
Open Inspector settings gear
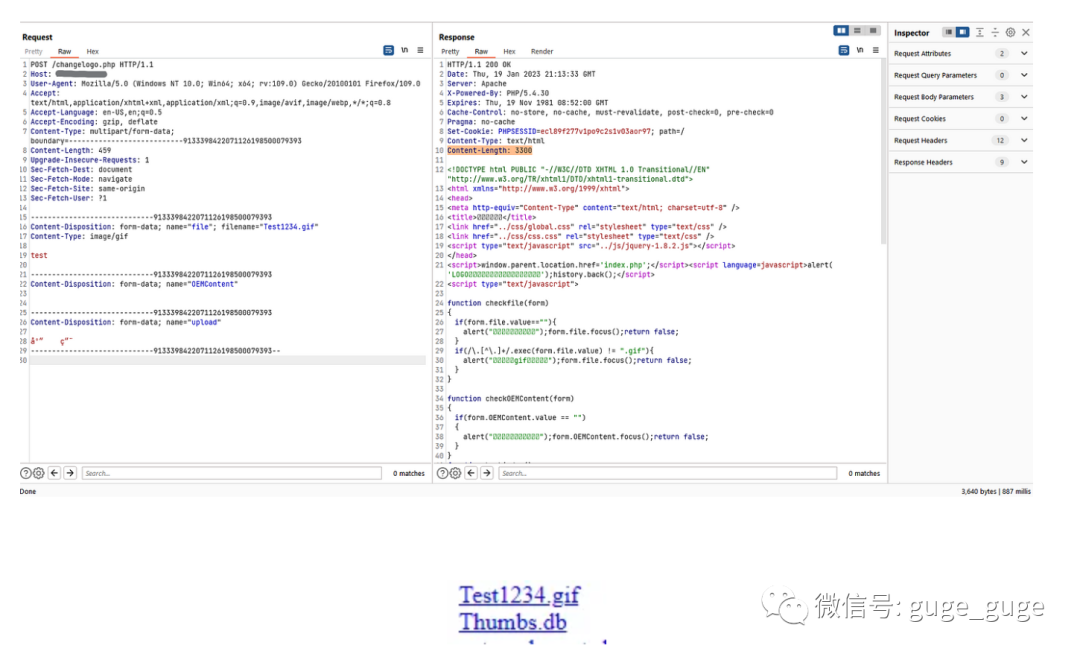point(1010,32)
